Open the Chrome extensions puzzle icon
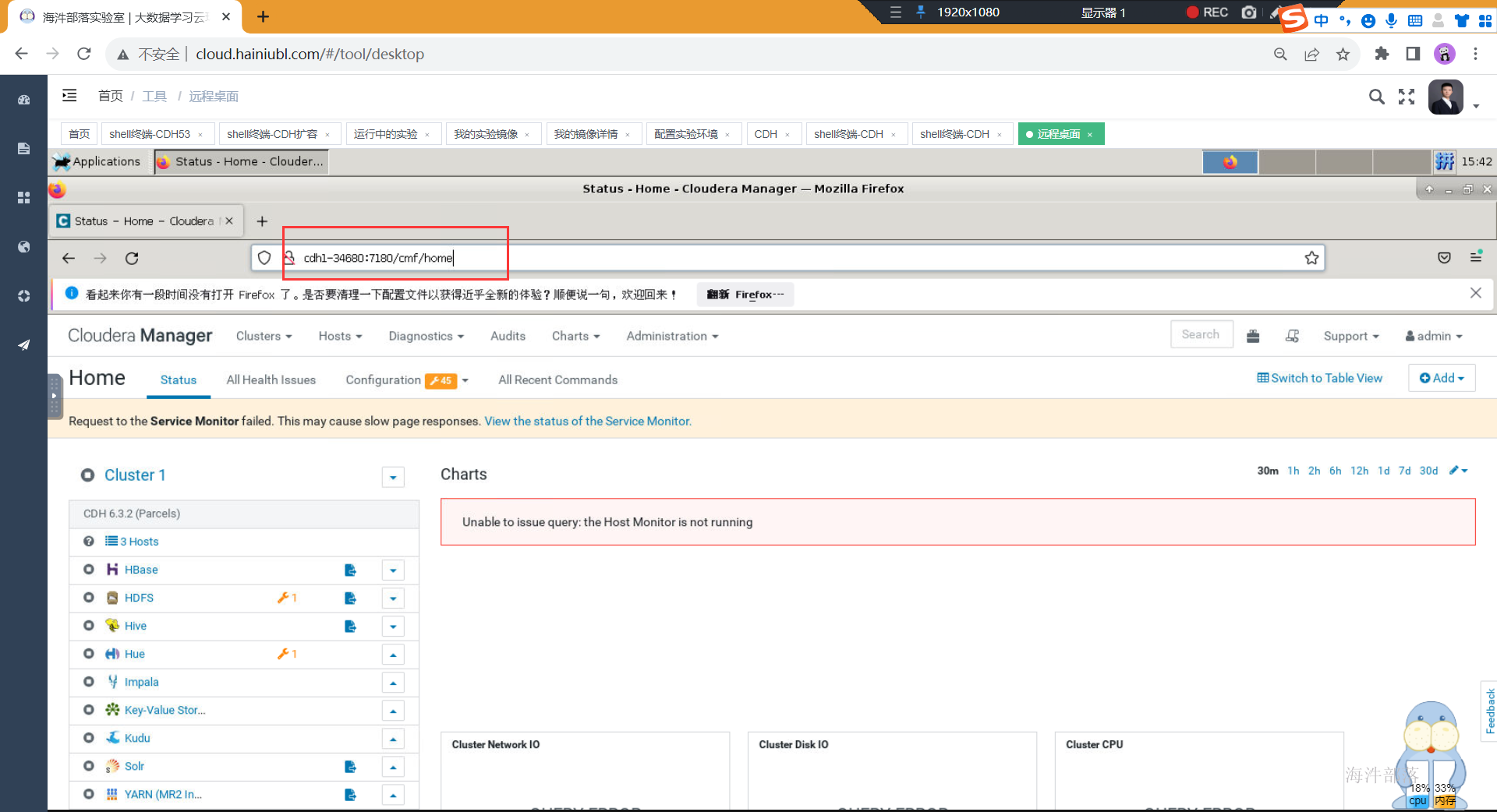The height and width of the screenshot is (812, 1497). (1382, 54)
